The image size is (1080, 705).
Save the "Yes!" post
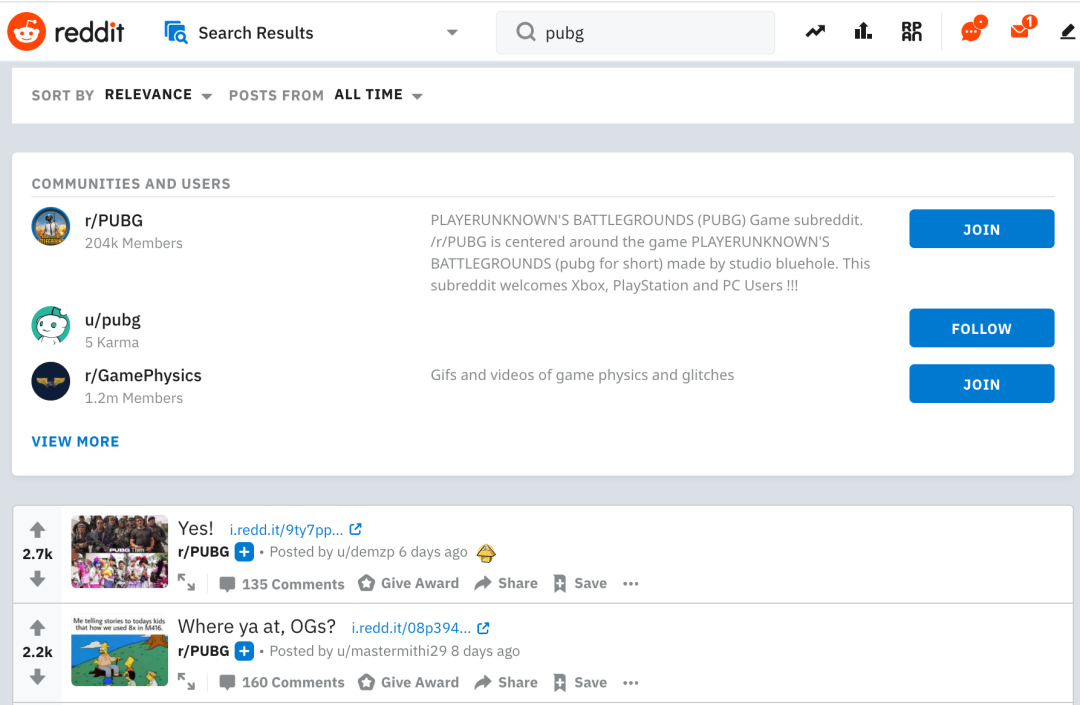tap(580, 583)
